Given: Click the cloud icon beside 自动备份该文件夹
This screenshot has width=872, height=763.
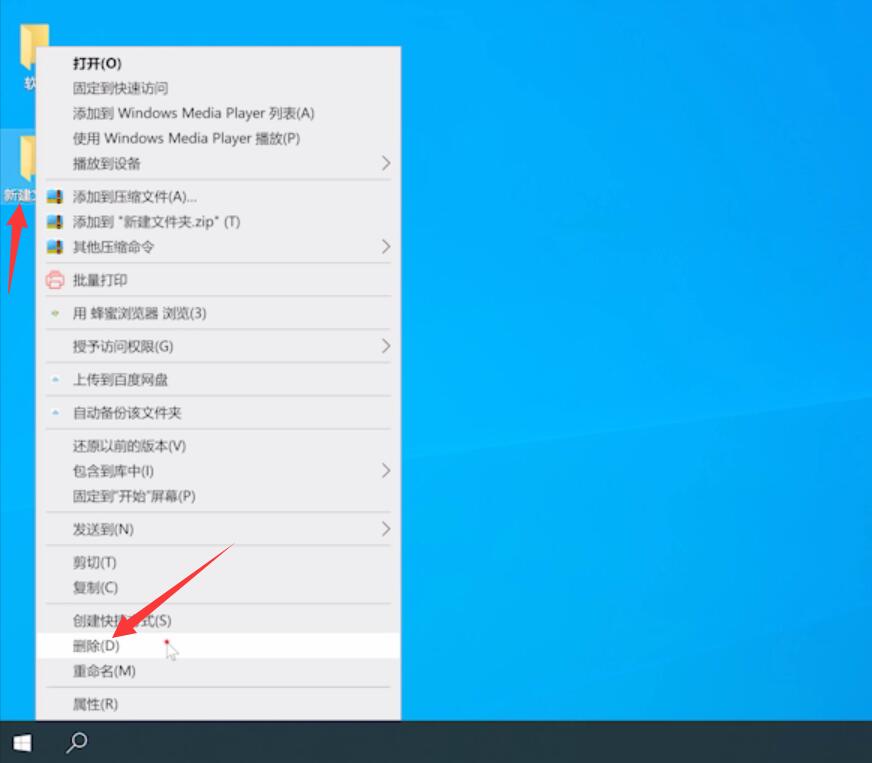Looking at the screenshot, I should click(x=55, y=413).
